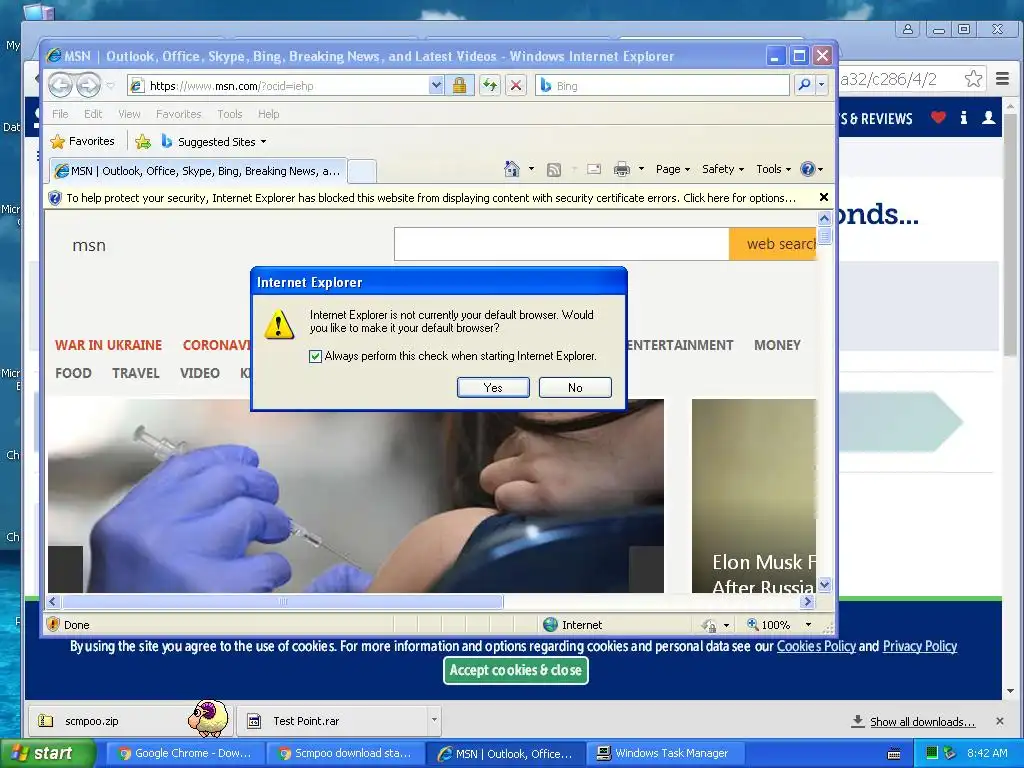This screenshot has height=768, width=1024.
Task: Click the zoom magnifier icon showing 100%
Action: click(x=752, y=624)
